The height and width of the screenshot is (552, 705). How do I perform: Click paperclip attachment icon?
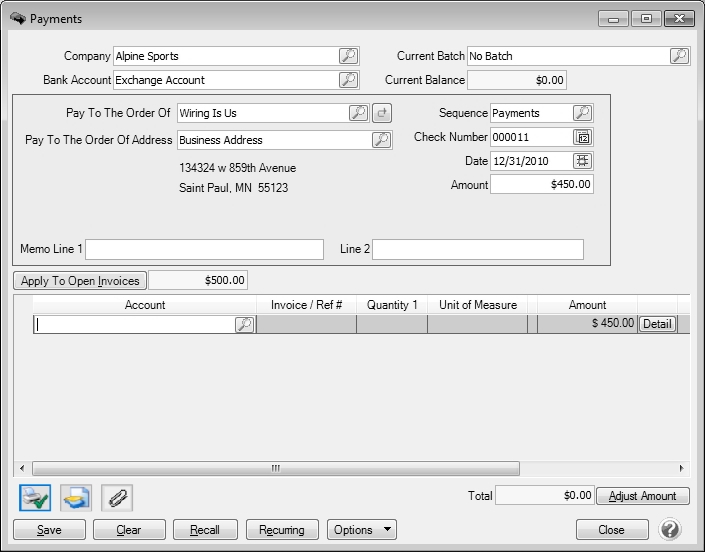[117, 498]
